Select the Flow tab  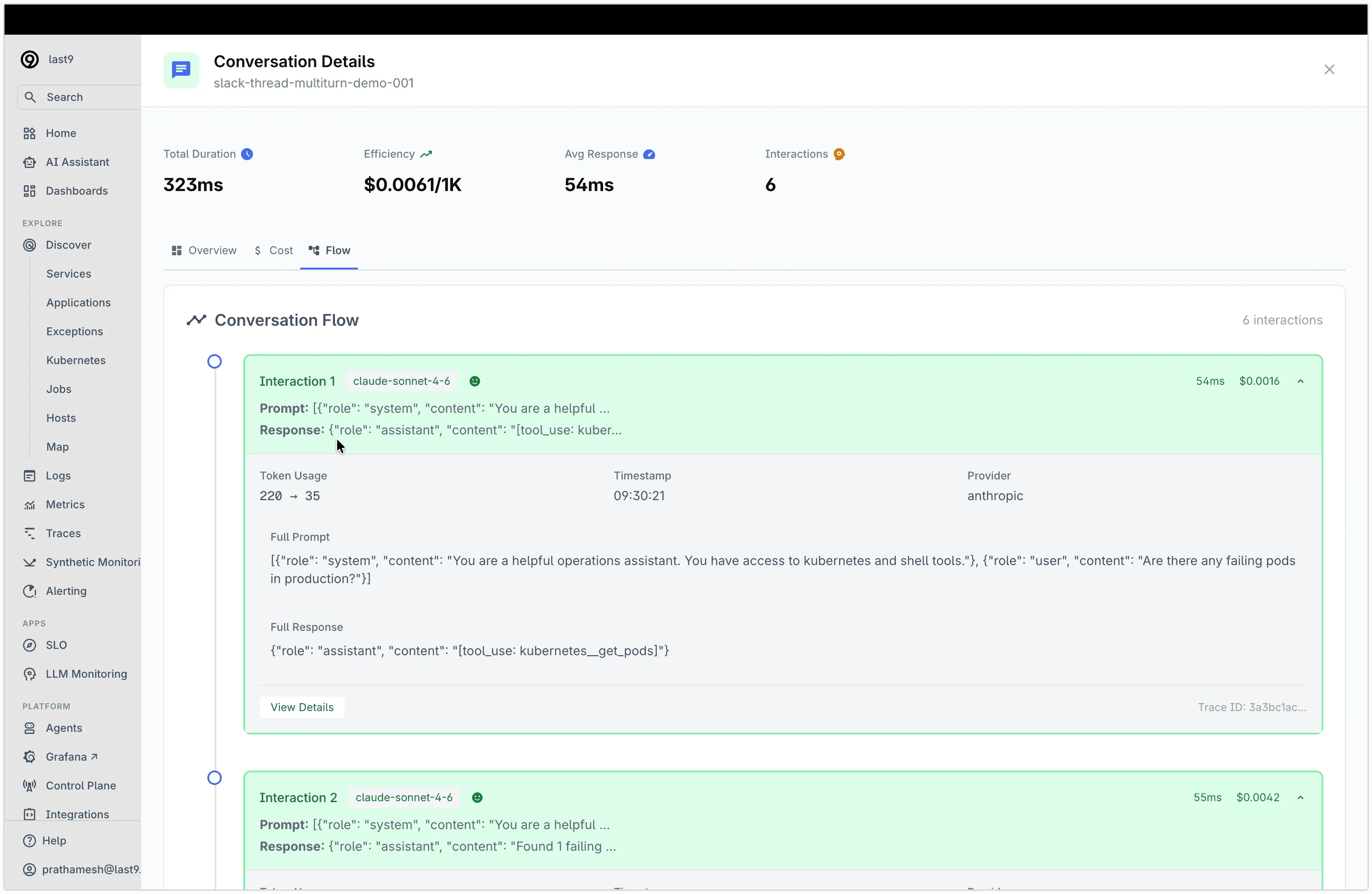point(329,250)
